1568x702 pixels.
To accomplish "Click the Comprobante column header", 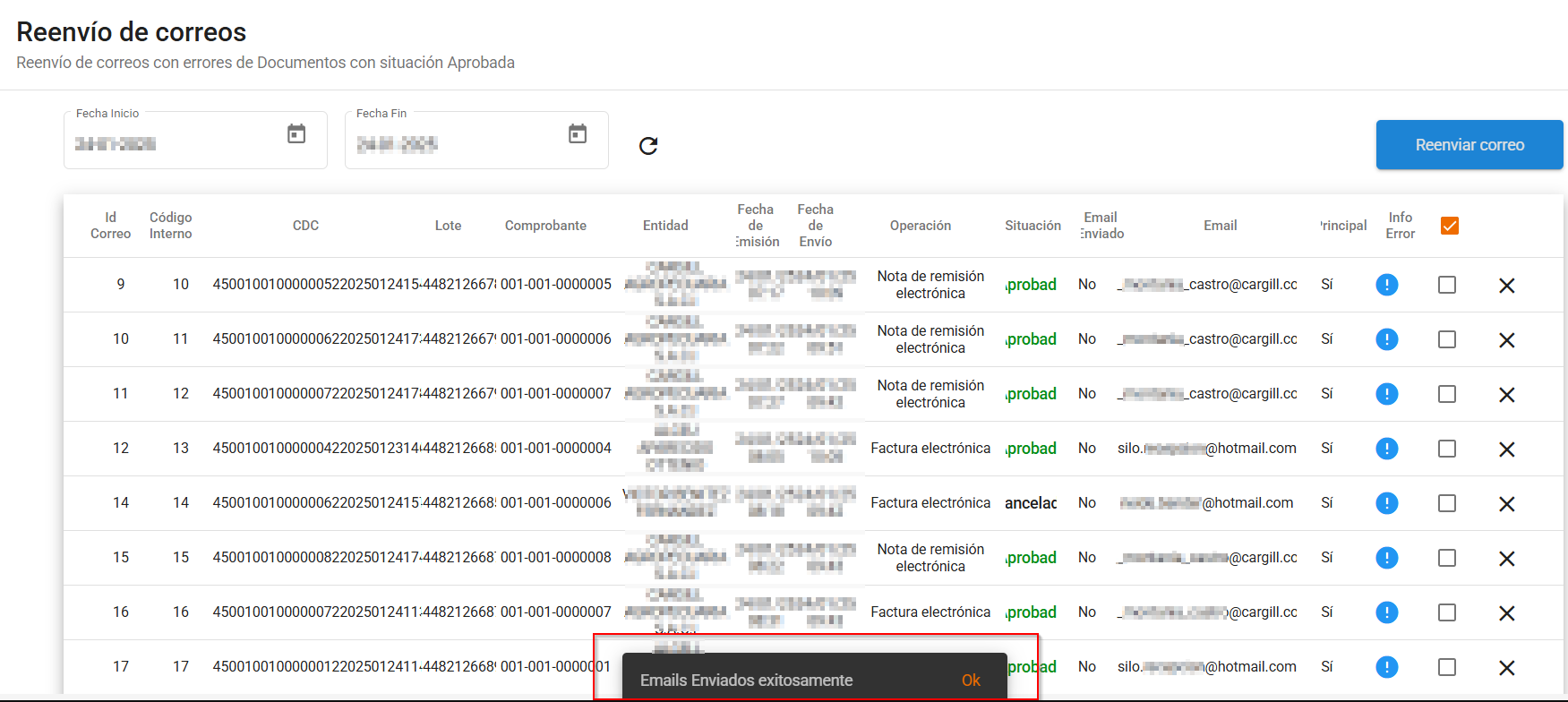I will click(x=545, y=226).
